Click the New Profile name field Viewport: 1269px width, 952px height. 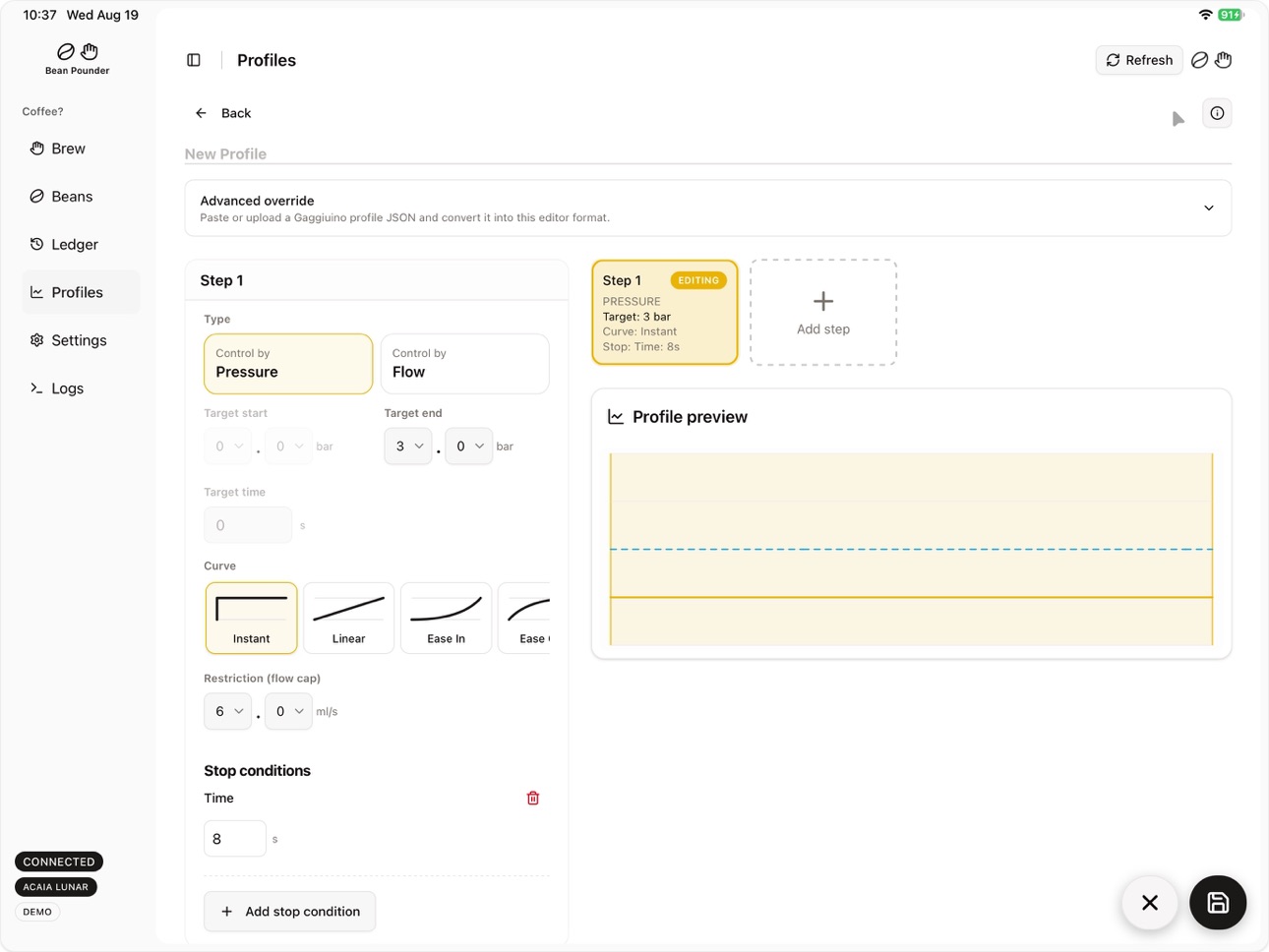pos(708,153)
